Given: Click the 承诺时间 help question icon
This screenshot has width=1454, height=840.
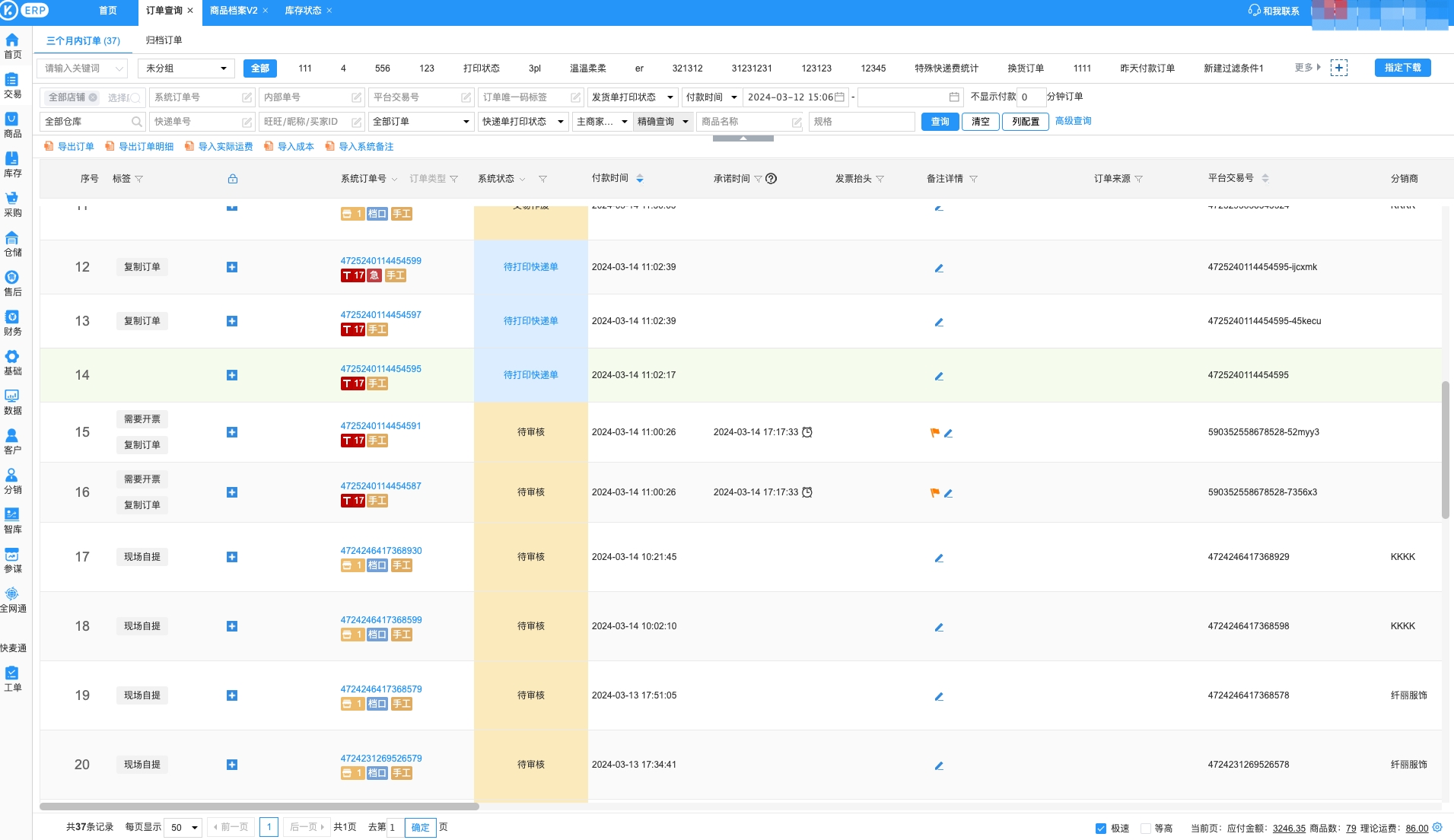Looking at the screenshot, I should 771,179.
